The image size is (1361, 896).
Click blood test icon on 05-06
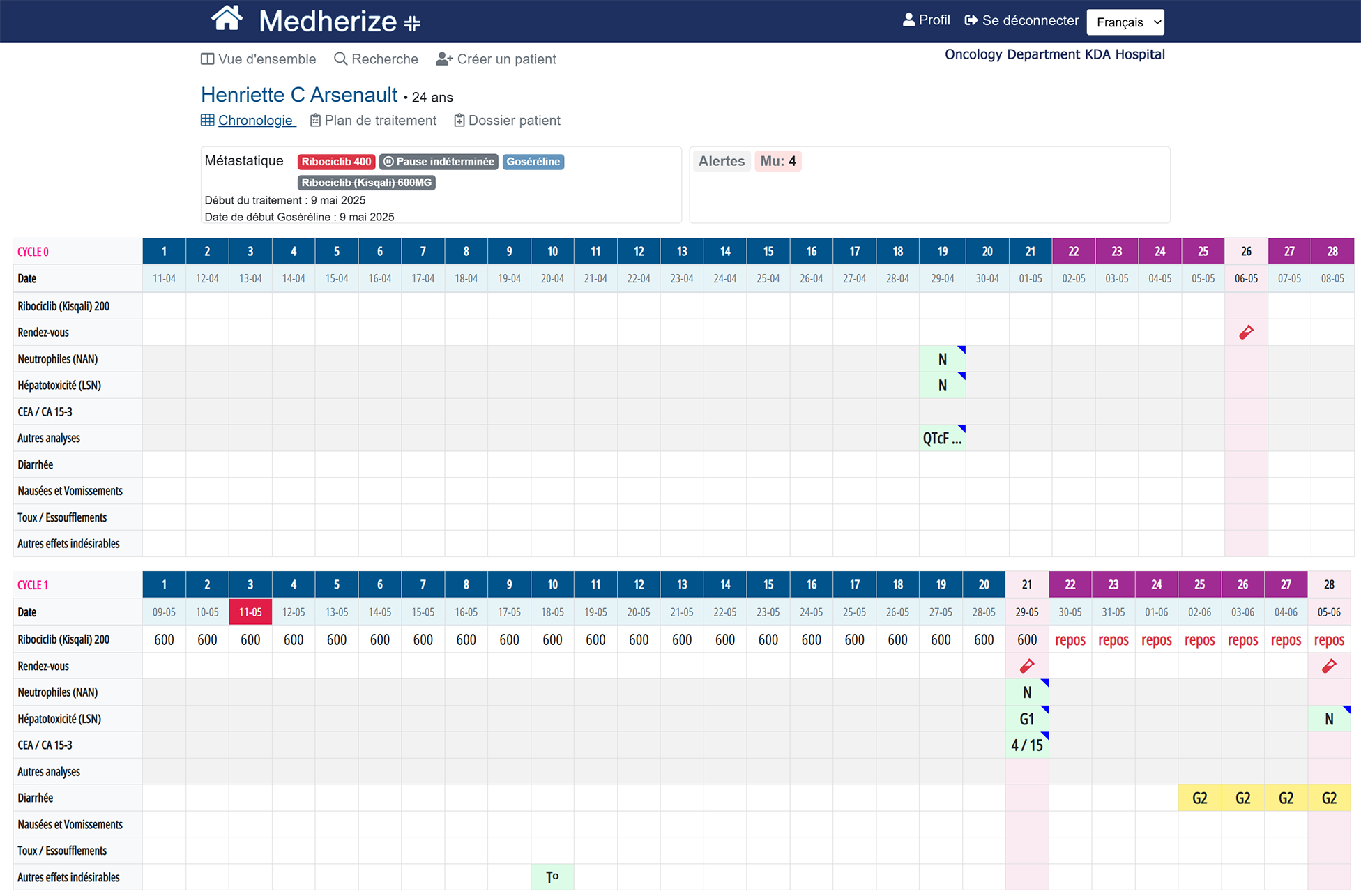click(1329, 666)
